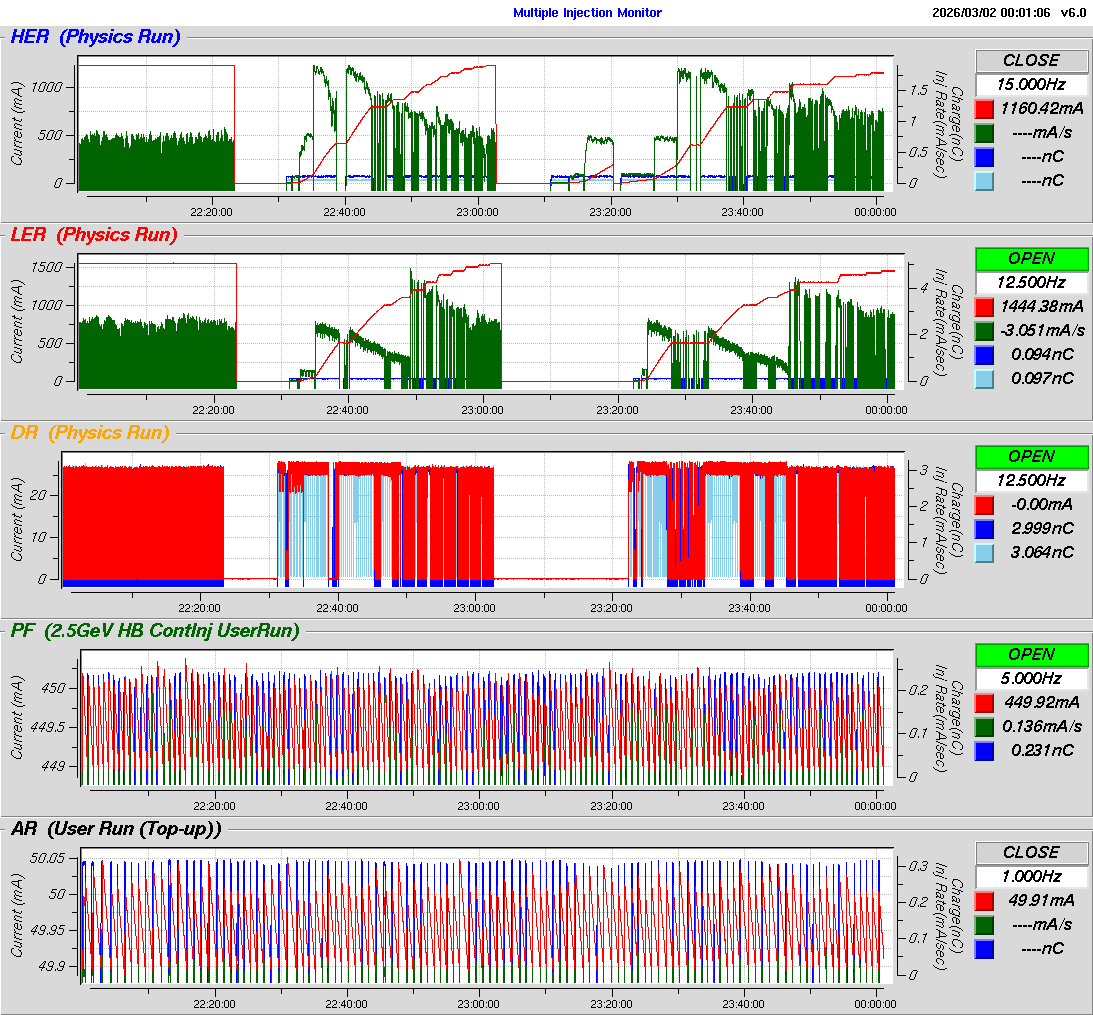Click the HER 15.000Hz frequency field

(x=1031, y=84)
